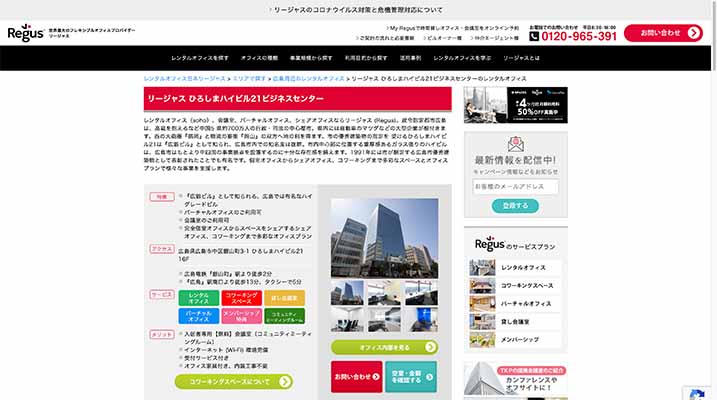Open the My Regus online booking link

click(x=453, y=28)
